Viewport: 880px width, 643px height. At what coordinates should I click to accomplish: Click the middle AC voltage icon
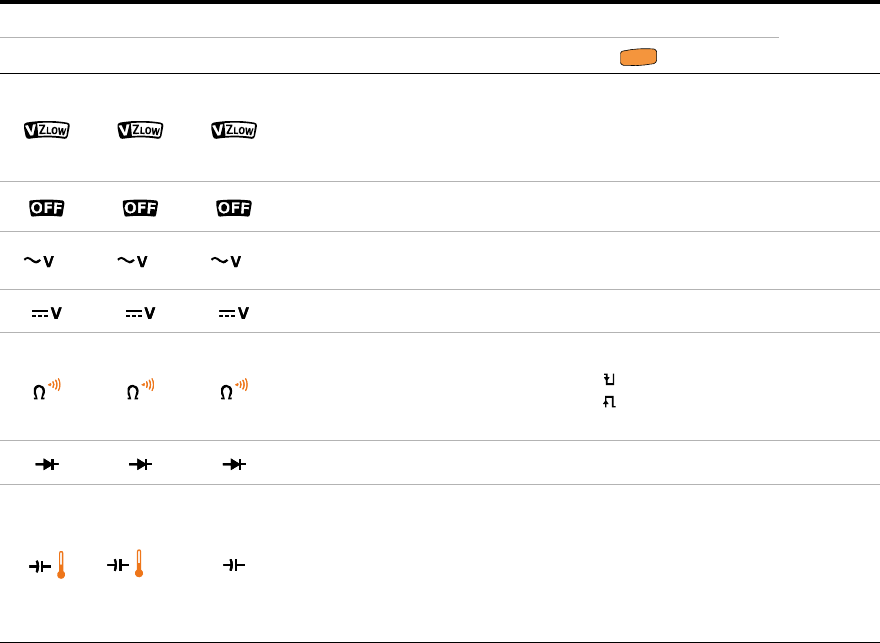(x=133, y=261)
